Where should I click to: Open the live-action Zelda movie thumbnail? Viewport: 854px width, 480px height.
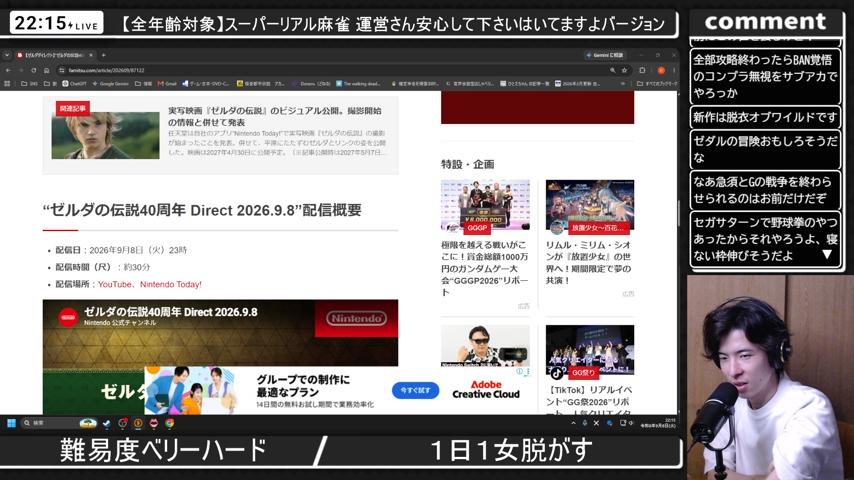coord(106,136)
